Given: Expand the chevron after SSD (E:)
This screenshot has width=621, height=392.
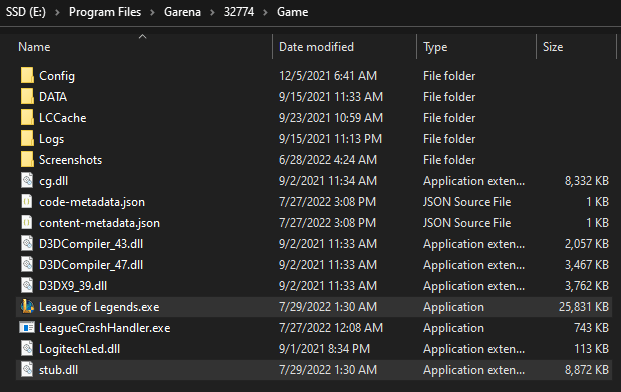Looking at the screenshot, I should click(x=57, y=13).
